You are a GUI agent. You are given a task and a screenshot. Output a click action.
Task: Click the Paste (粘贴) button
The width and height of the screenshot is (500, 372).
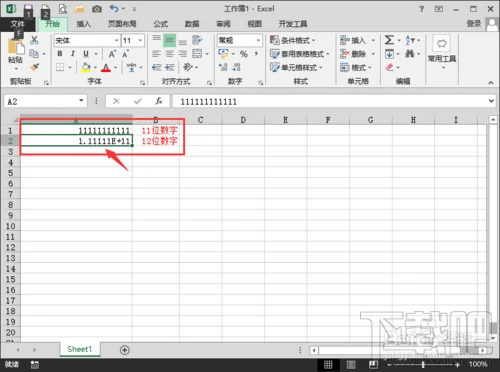tap(15, 53)
